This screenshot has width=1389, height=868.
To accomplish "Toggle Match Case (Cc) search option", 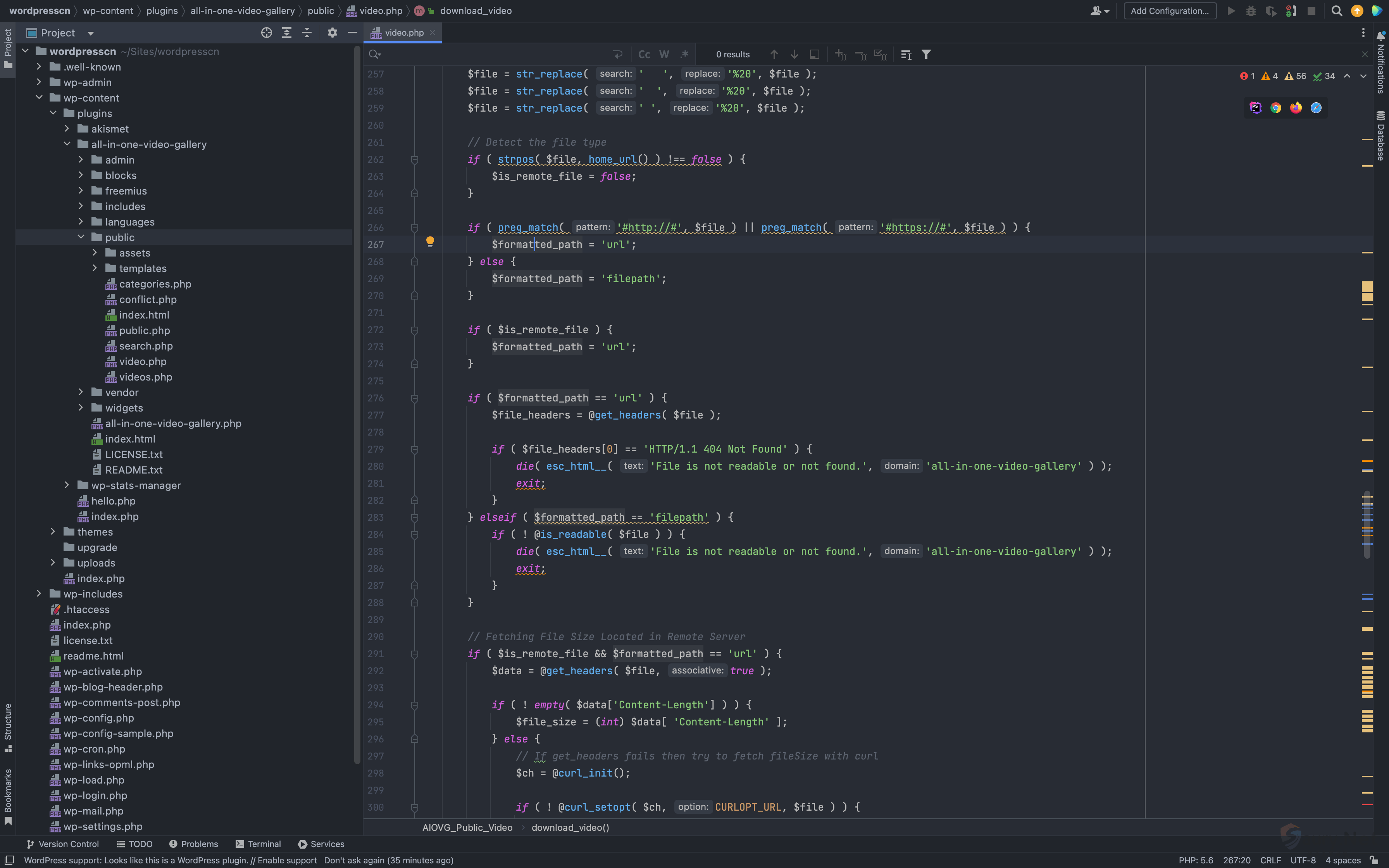I will coord(644,55).
